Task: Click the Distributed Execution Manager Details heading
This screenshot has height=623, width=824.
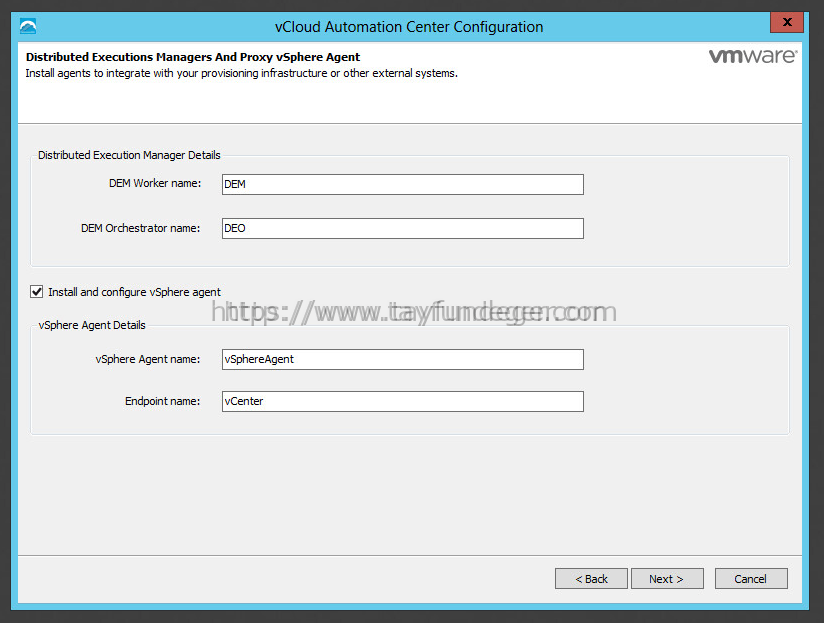Action: coord(129,155)
